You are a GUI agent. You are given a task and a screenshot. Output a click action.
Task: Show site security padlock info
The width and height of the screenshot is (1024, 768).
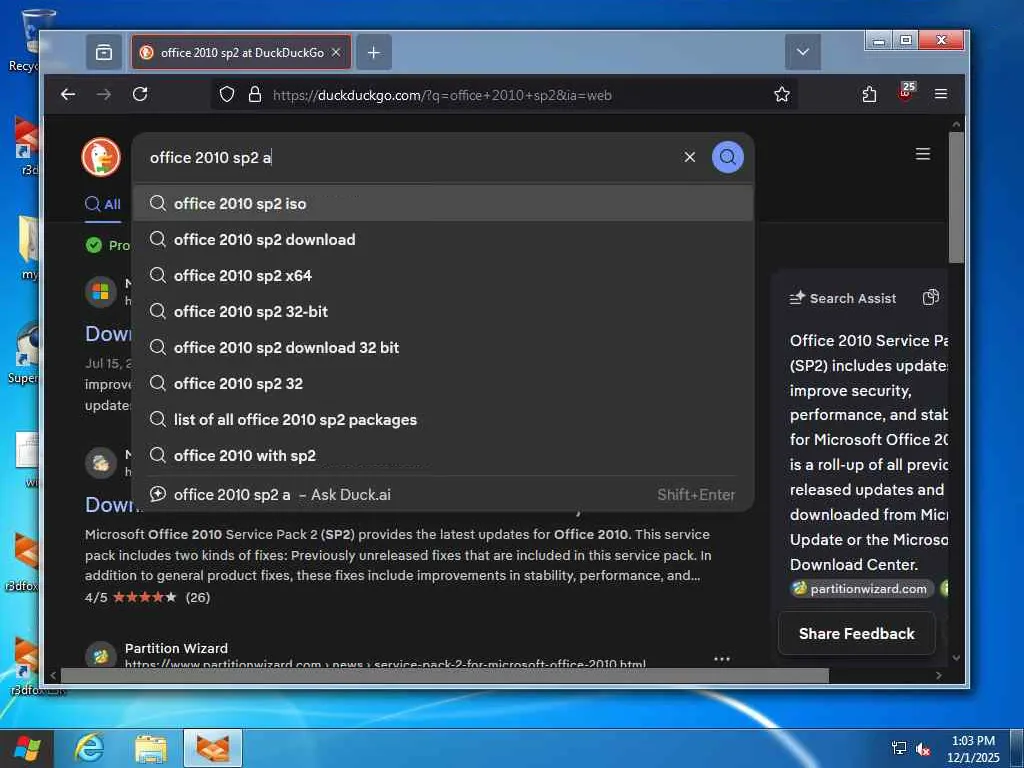coord(255,95)
